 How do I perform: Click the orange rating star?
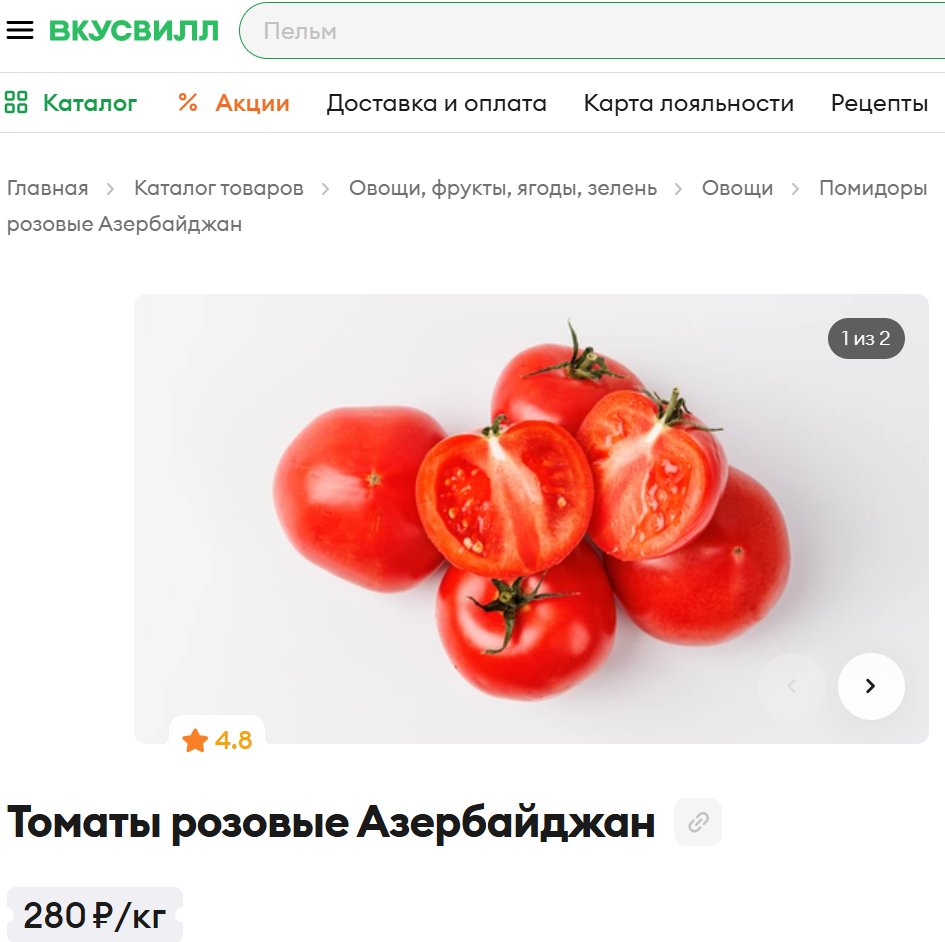pos(195,740)
